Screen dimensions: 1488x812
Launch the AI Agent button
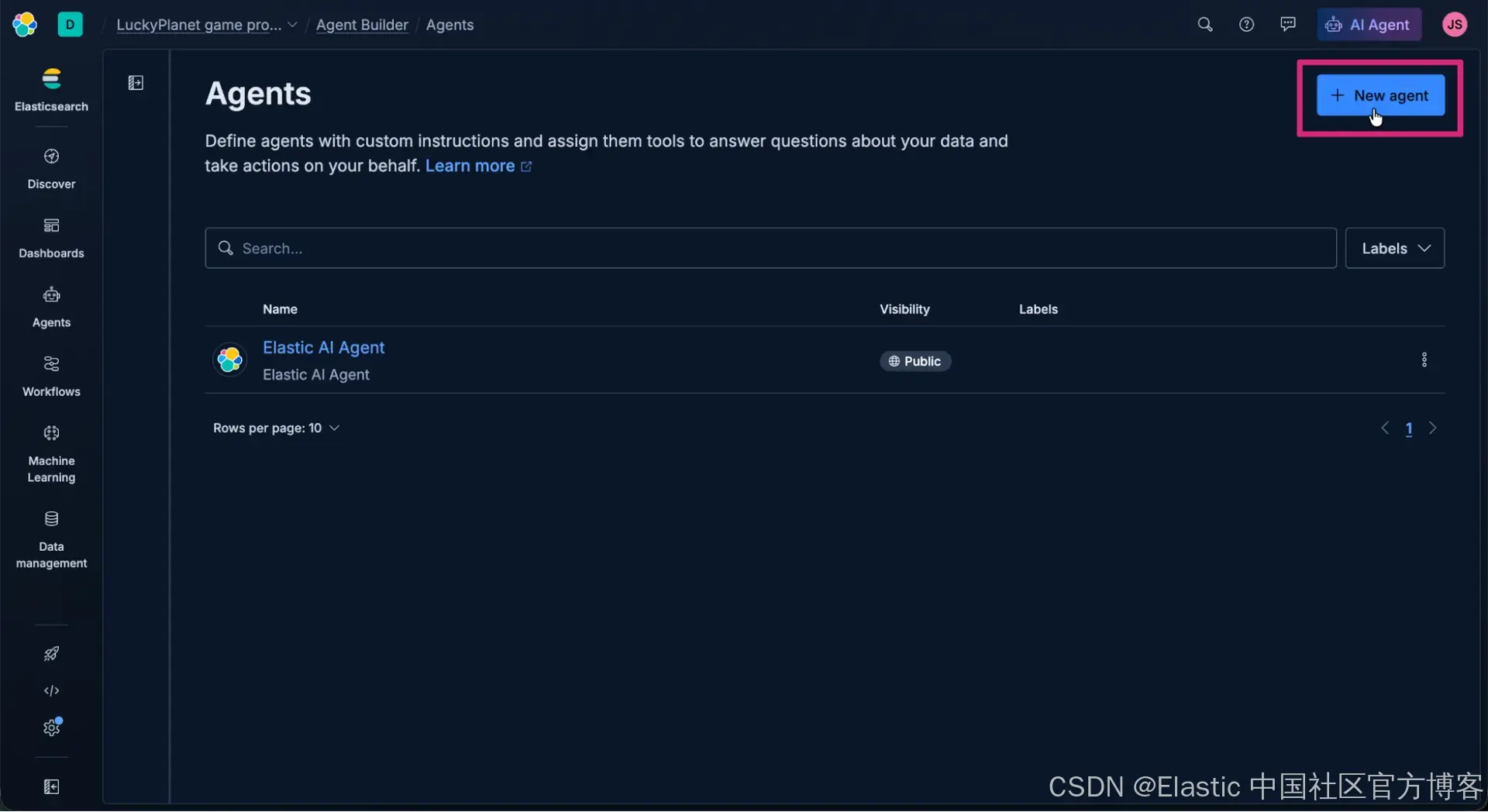coord(1369,25)
